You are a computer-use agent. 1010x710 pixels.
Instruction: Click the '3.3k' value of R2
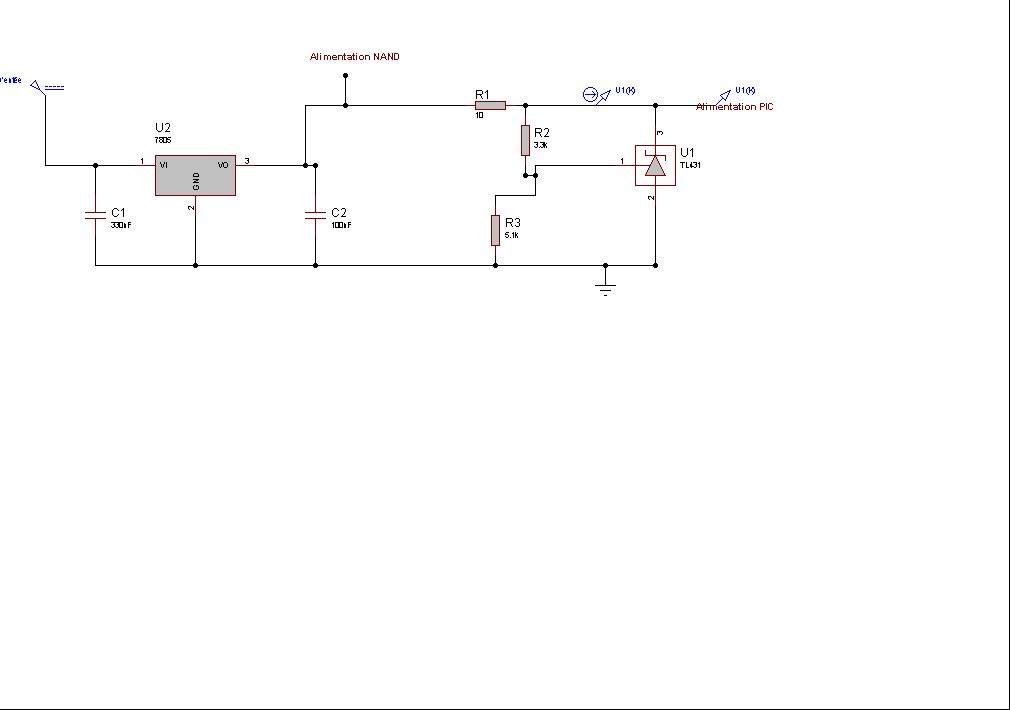(541, 145)
